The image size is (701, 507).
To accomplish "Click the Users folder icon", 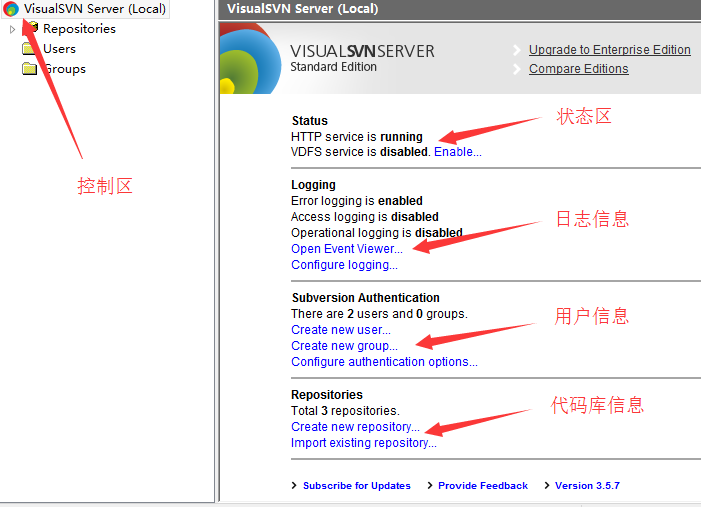I will point(29,48).
